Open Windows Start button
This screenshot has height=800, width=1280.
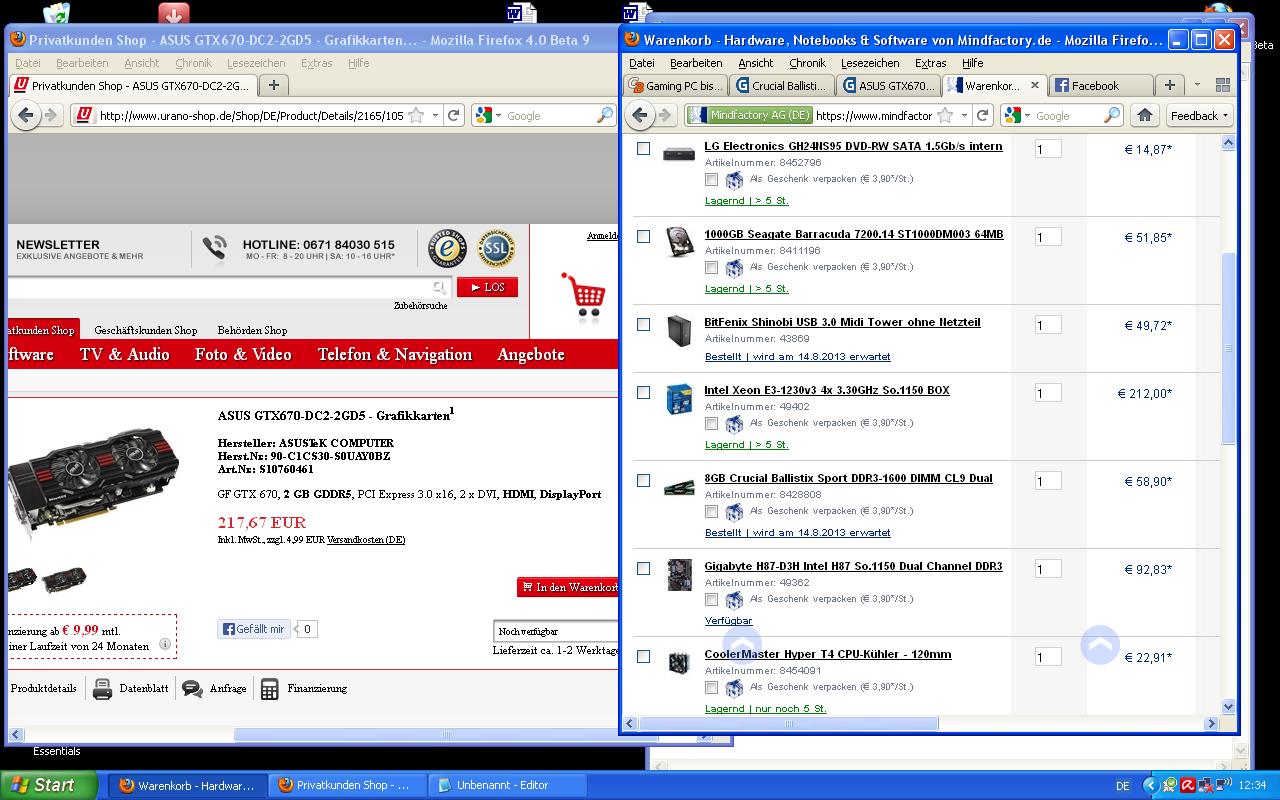point(49,785)
